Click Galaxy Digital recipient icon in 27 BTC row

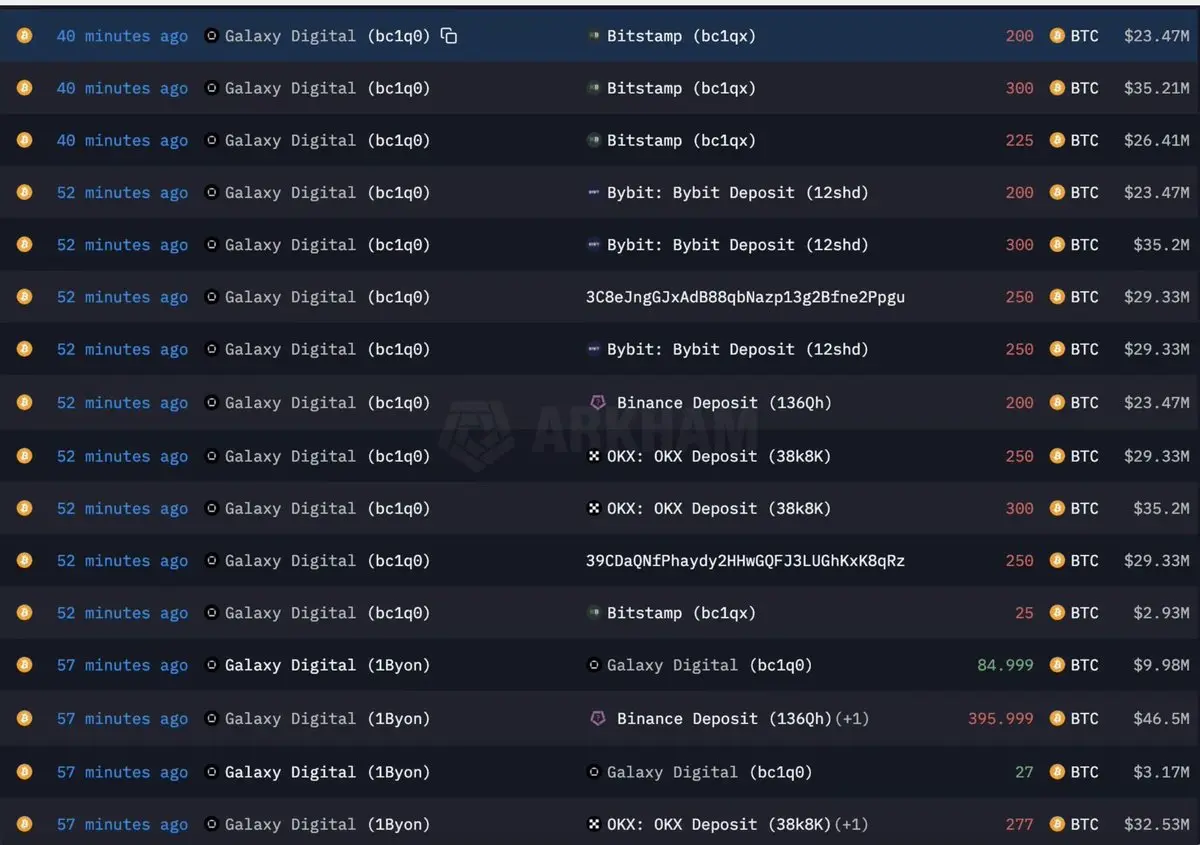click(594, 772)
